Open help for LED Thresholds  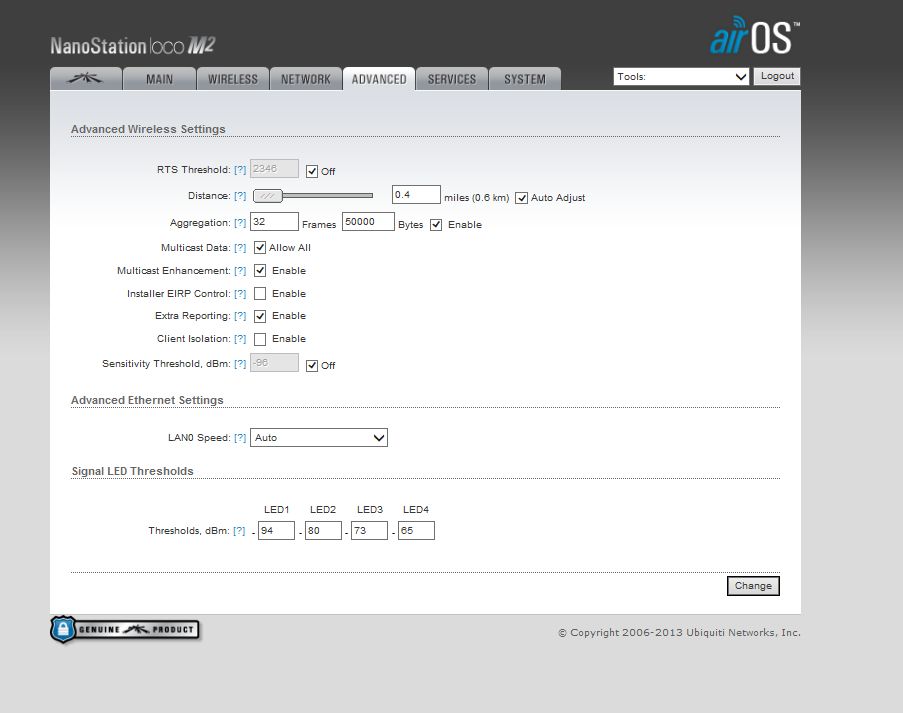(x=239, y=530)
